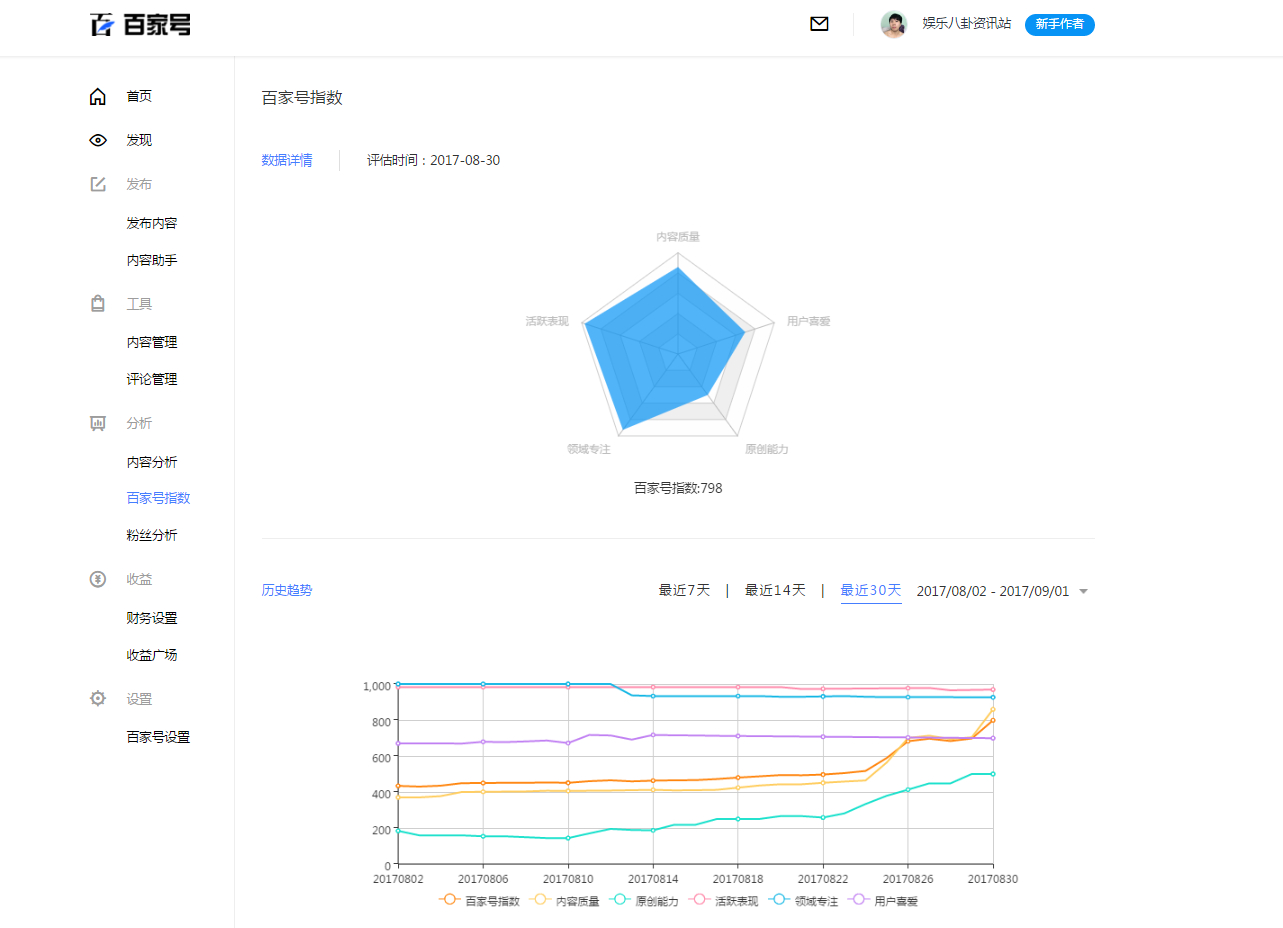1283x928 pixels.
Task: Select 百家号指数 in the sidebar
Action: 158,498
